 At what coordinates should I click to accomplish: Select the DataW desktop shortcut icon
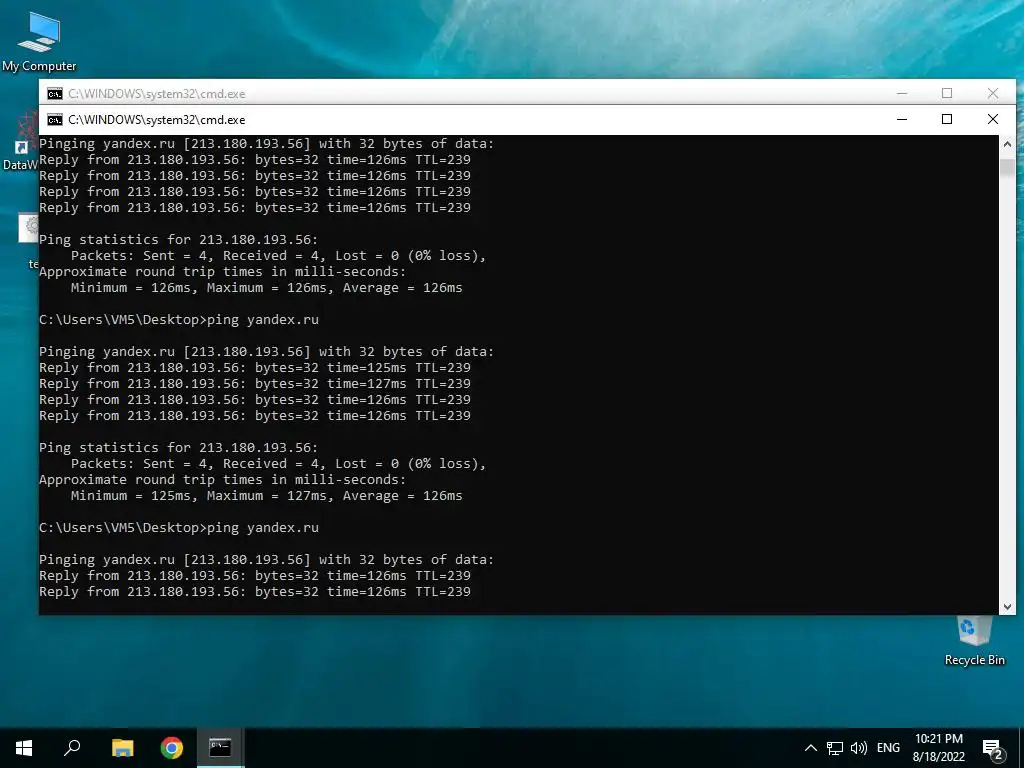tap(20, 142)
